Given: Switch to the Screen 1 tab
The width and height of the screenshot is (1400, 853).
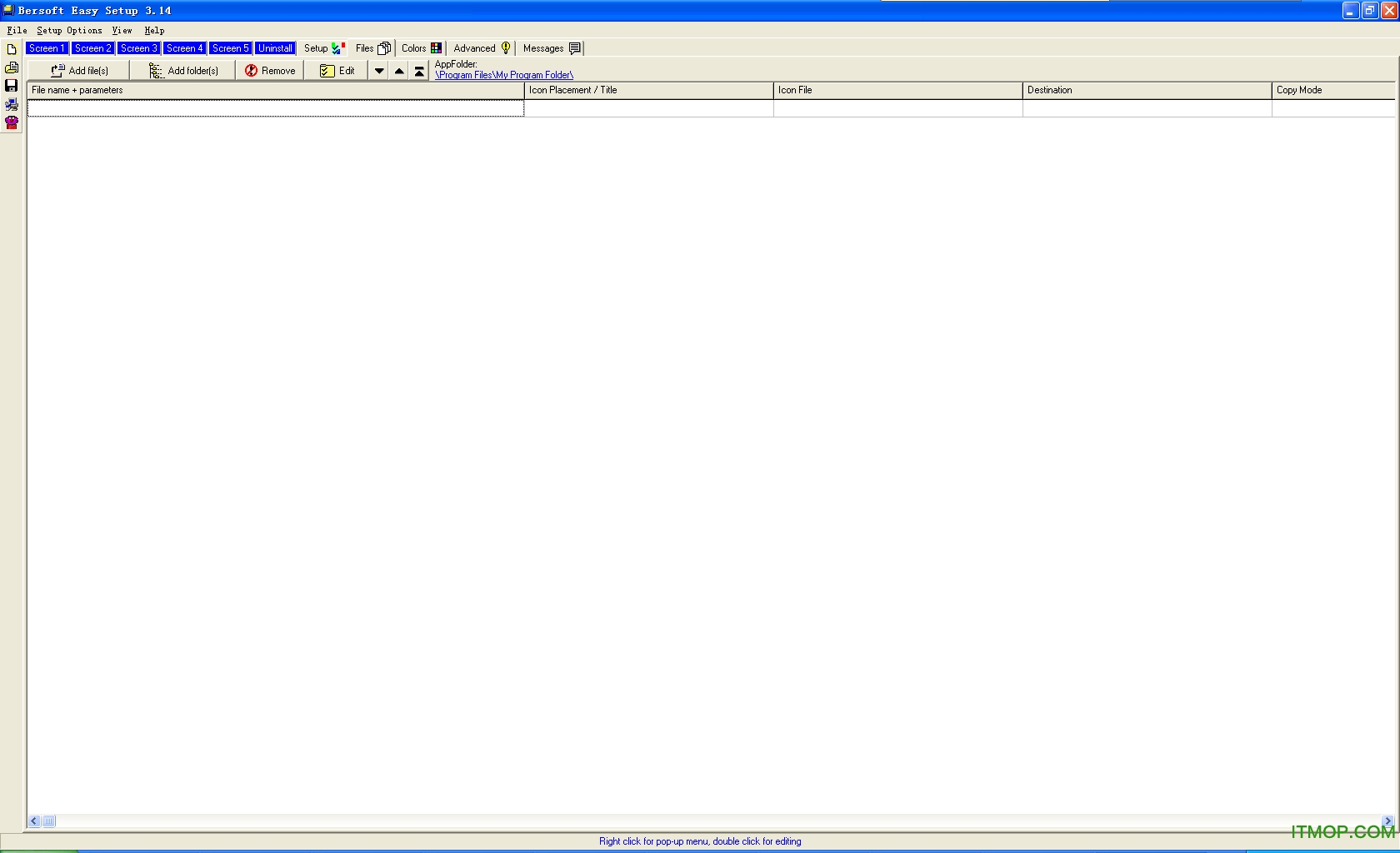Looking at the screenshot, I should coord(47,48).
